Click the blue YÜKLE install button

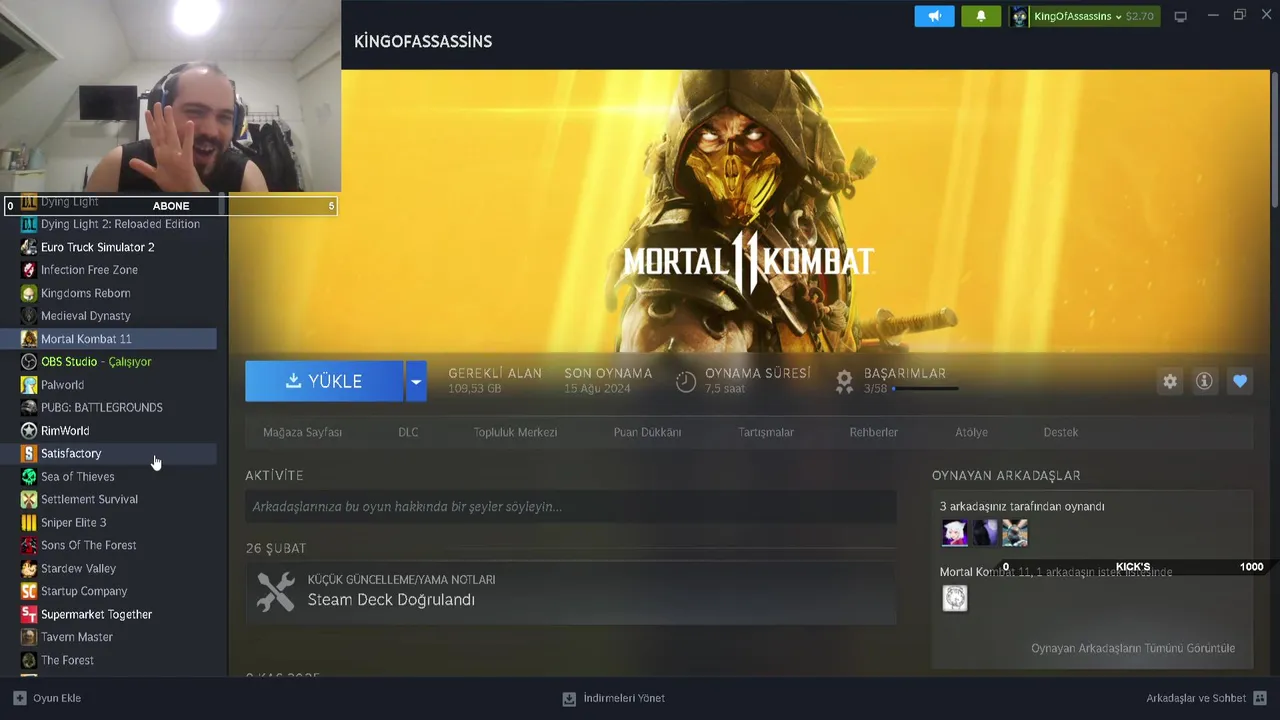324,381
